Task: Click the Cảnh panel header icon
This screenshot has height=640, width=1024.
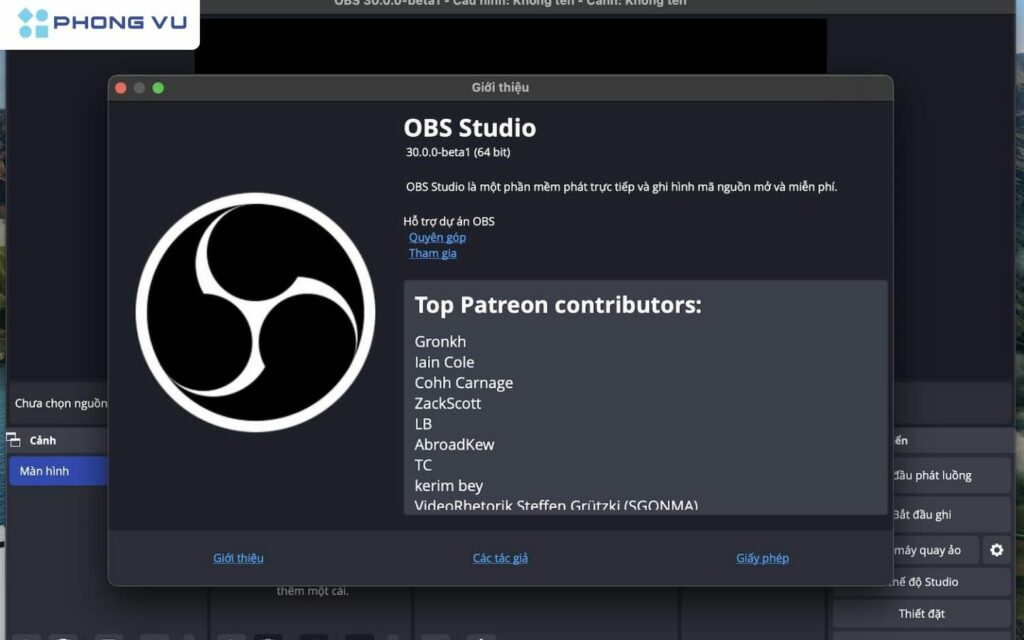Action: 14,439
